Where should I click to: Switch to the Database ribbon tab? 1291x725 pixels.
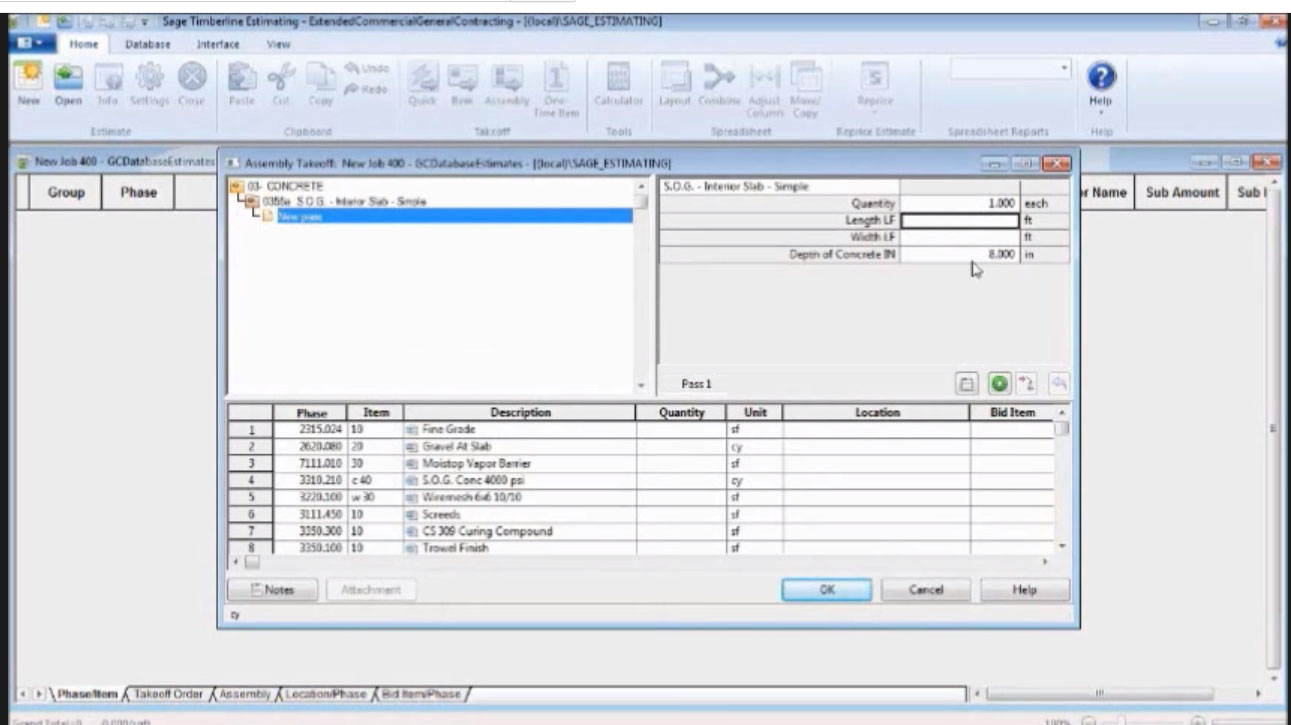(147, 45)
